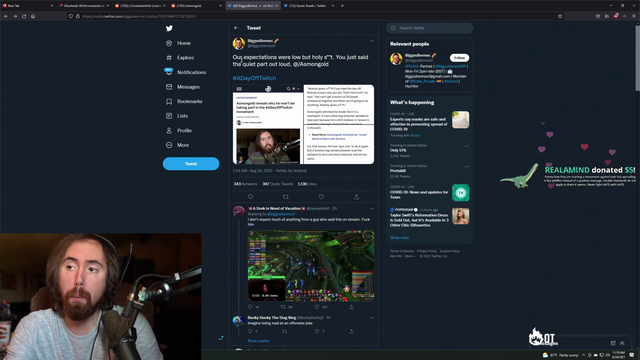This screenshot has width=640, height=360.
Task: View the 343 Retweets list
Action: pos(245,184)
